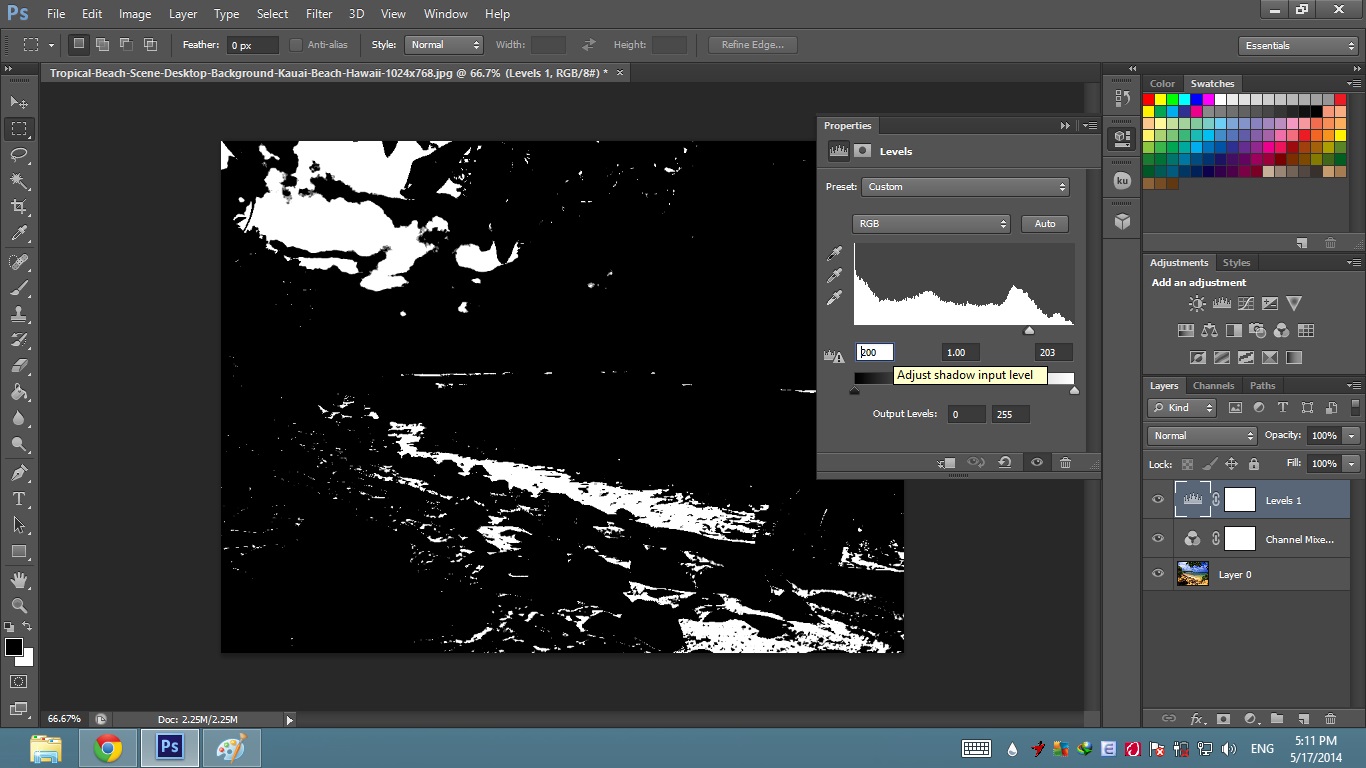This screenshot has width=1366, height=768.
Task: Select the Magic Wand tool
Action: [19, 181]
